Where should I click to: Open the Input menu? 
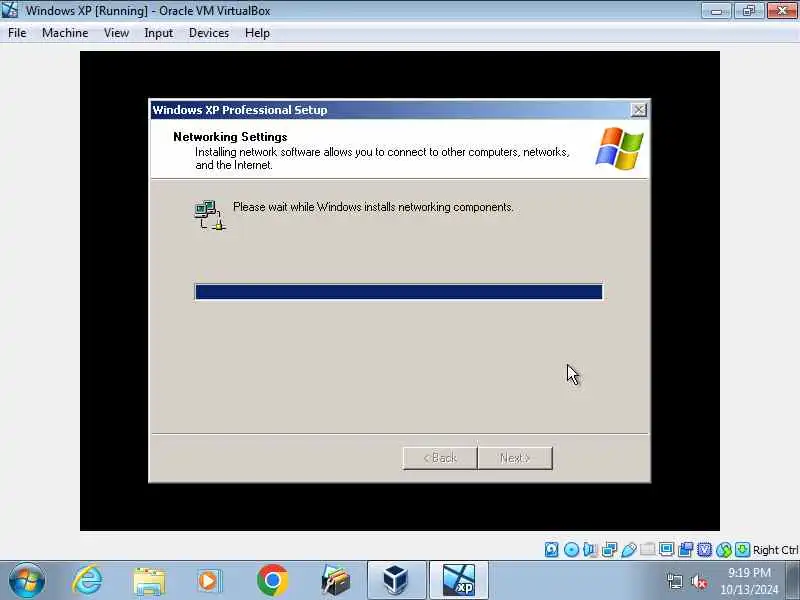(159, 33)
